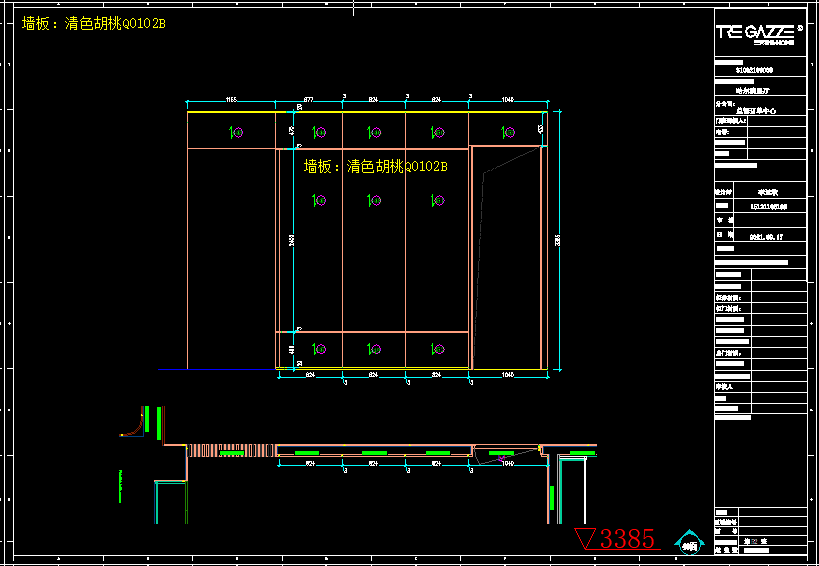
Task: Select the 1155 dimension at top of elevation
Action: tap(231, 100)
